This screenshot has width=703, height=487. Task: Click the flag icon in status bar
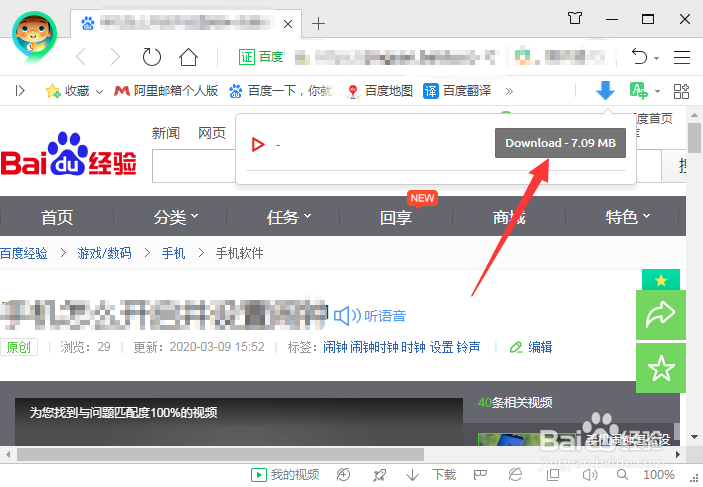coord(480,475)
